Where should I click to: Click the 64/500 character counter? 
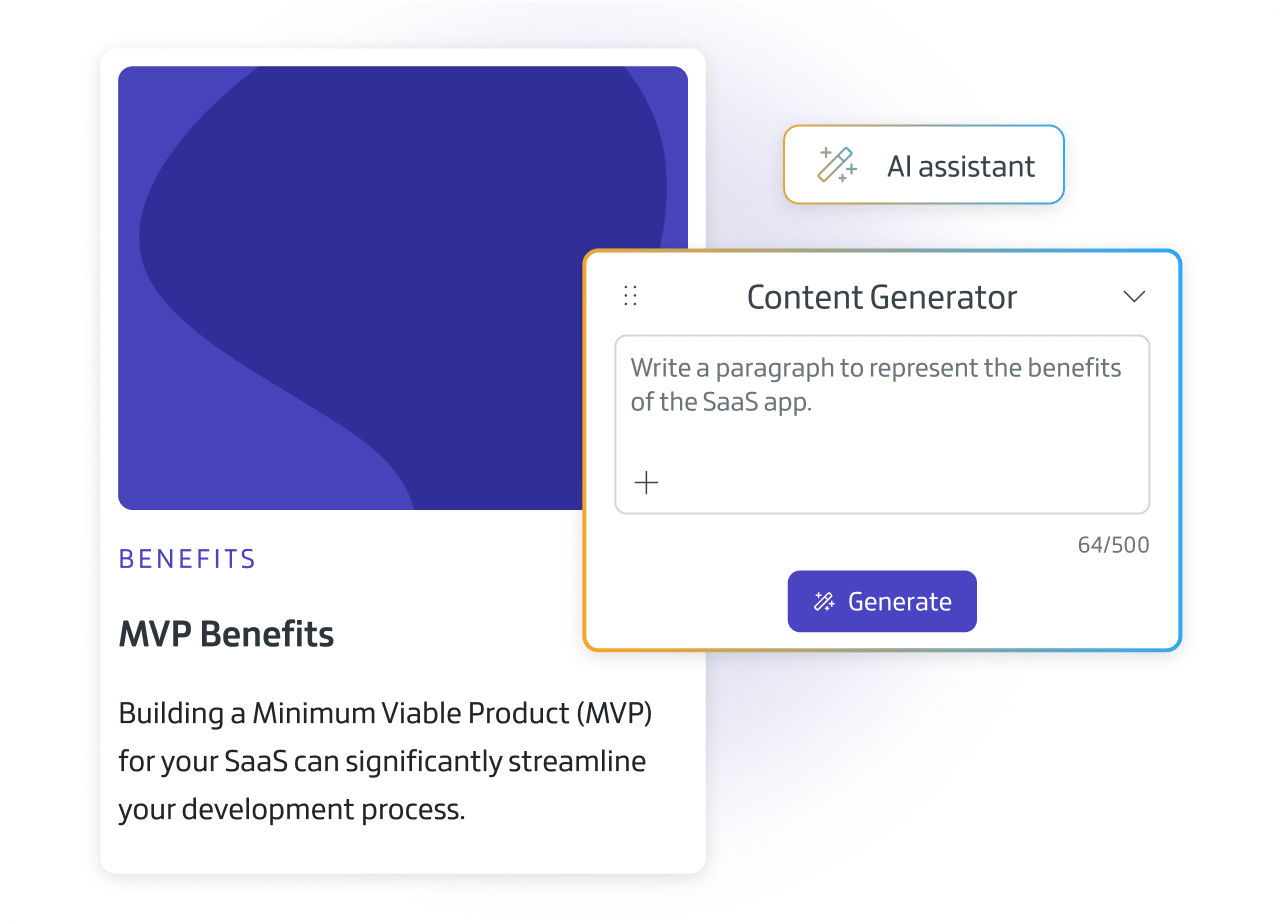pyautogui.click(x=1113, y=545)
